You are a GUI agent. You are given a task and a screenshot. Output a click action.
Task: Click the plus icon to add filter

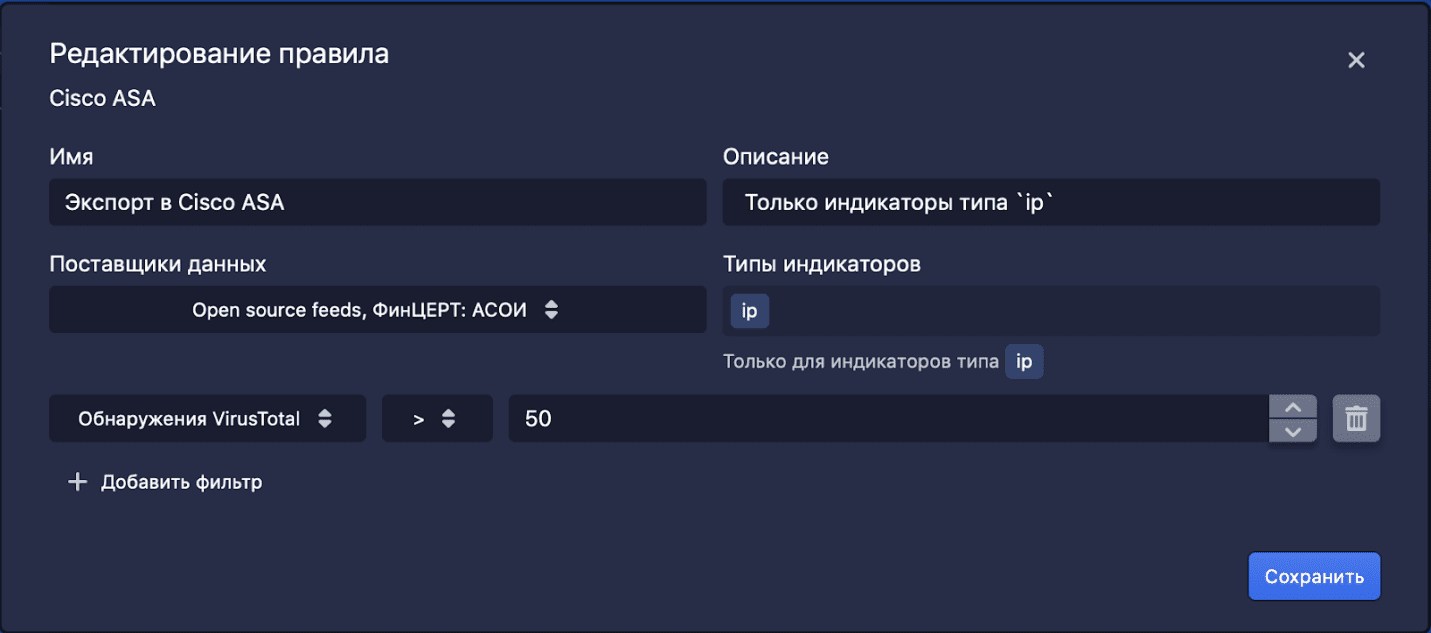click(77, 483)
